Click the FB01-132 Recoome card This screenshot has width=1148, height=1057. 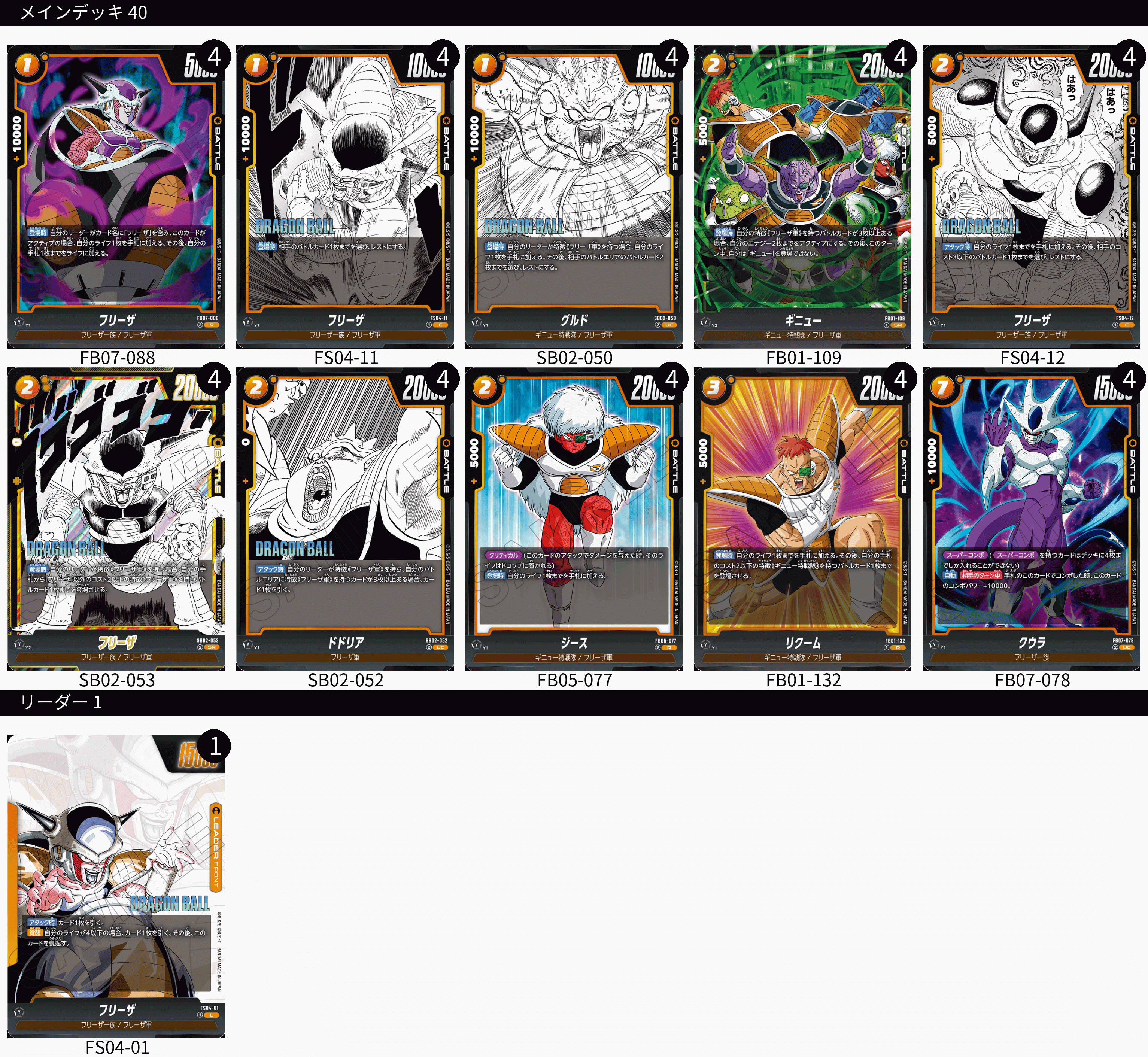802,519
